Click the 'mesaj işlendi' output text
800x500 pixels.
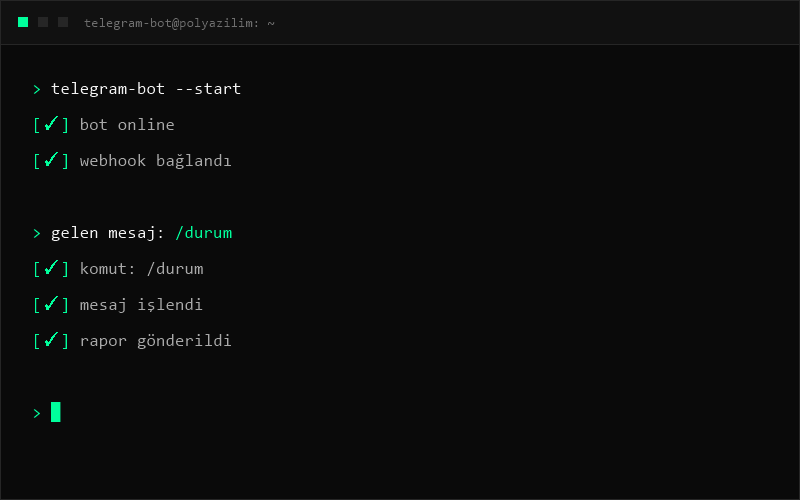click(141, 305)
